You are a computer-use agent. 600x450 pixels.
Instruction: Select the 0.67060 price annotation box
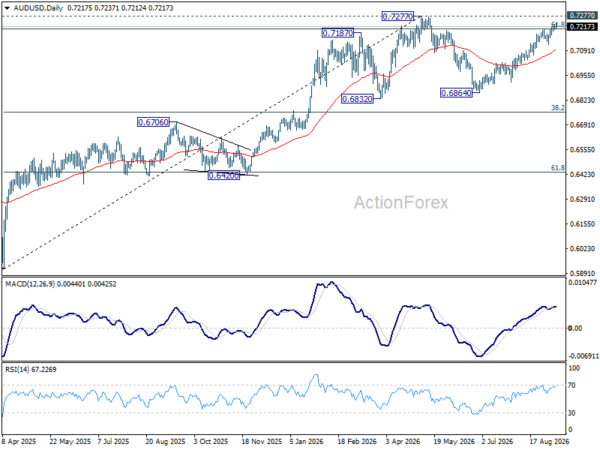(153, 122)
